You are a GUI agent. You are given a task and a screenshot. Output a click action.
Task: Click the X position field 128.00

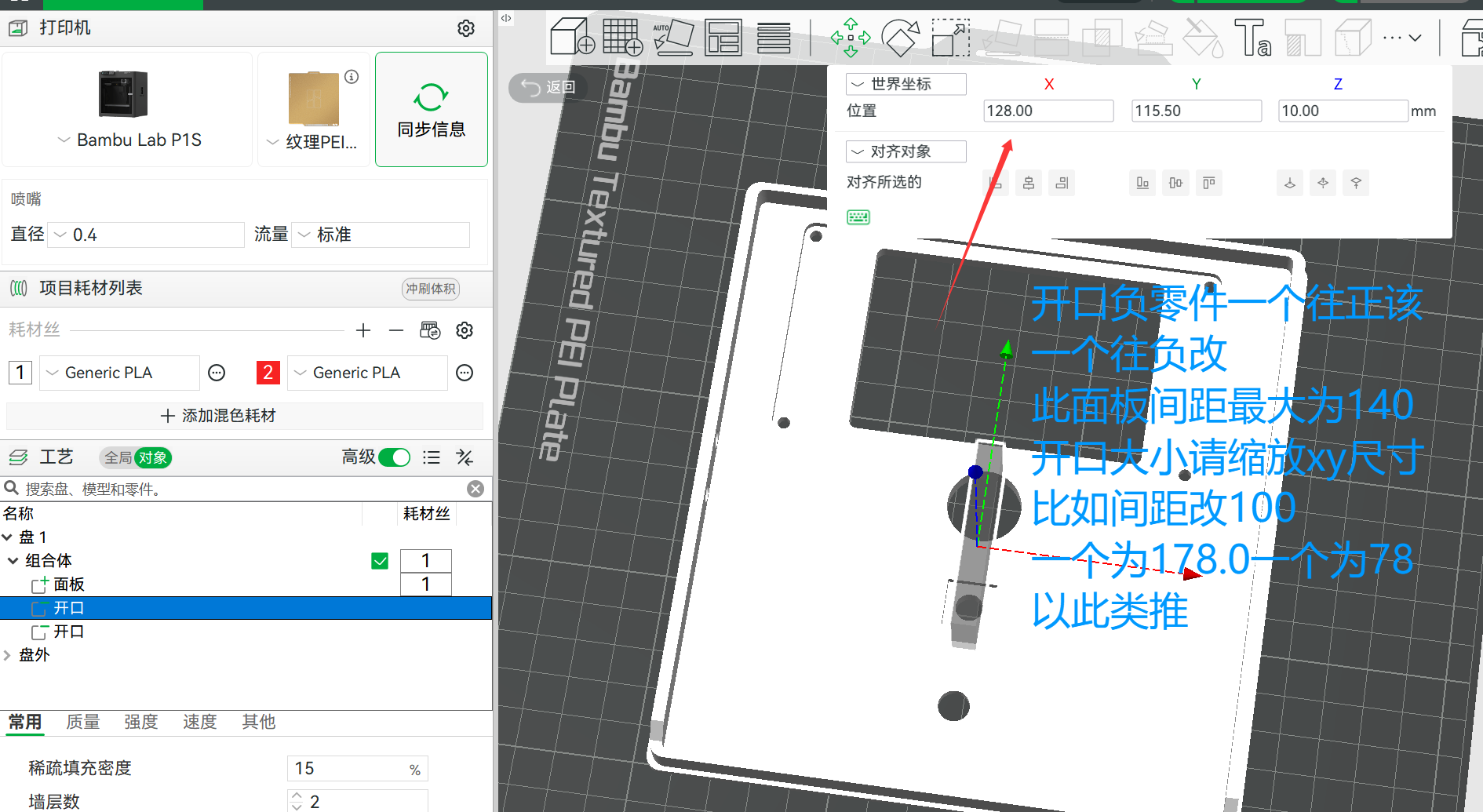1049,111
